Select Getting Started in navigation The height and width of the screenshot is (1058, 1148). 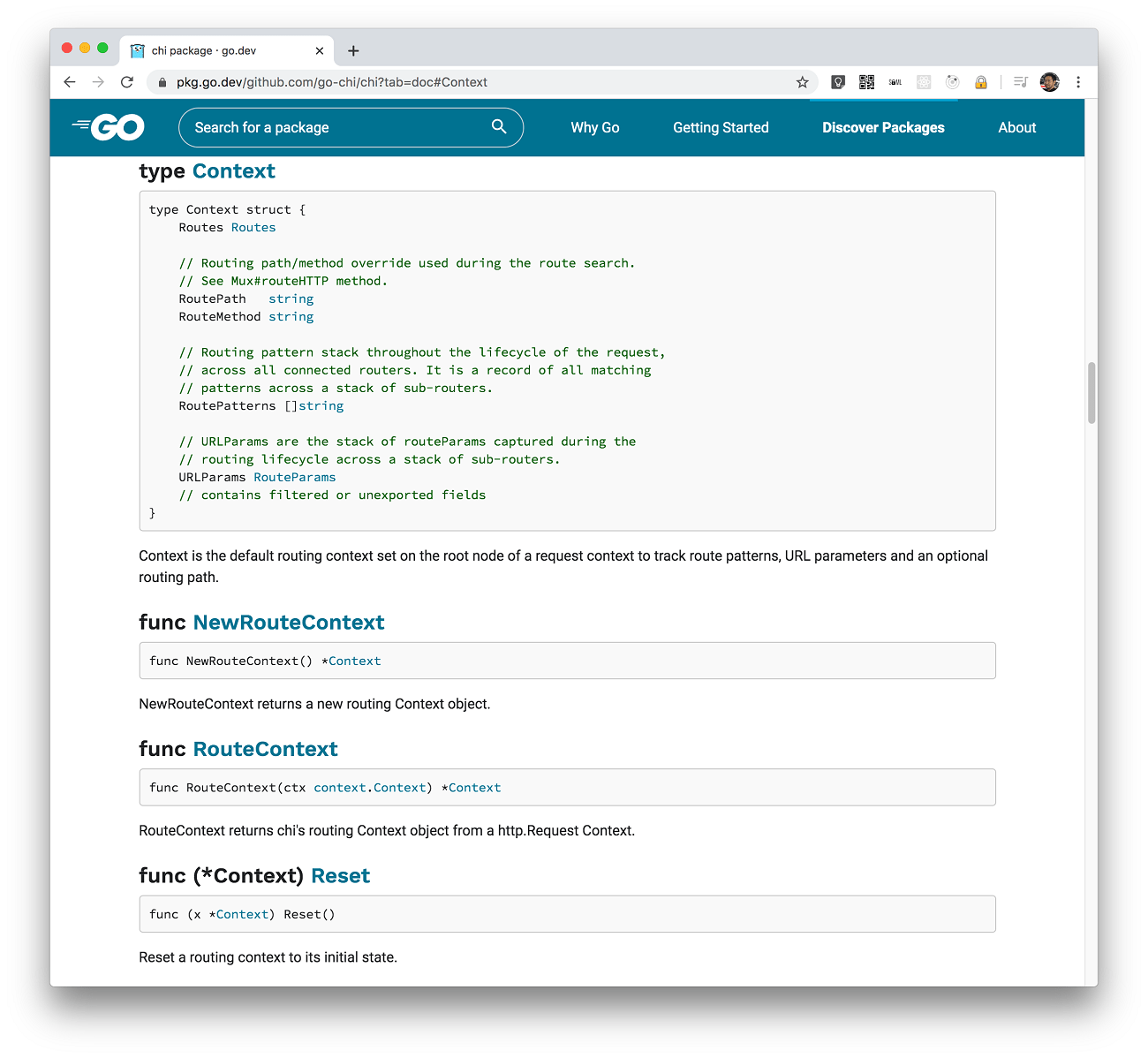pos(721,127)
